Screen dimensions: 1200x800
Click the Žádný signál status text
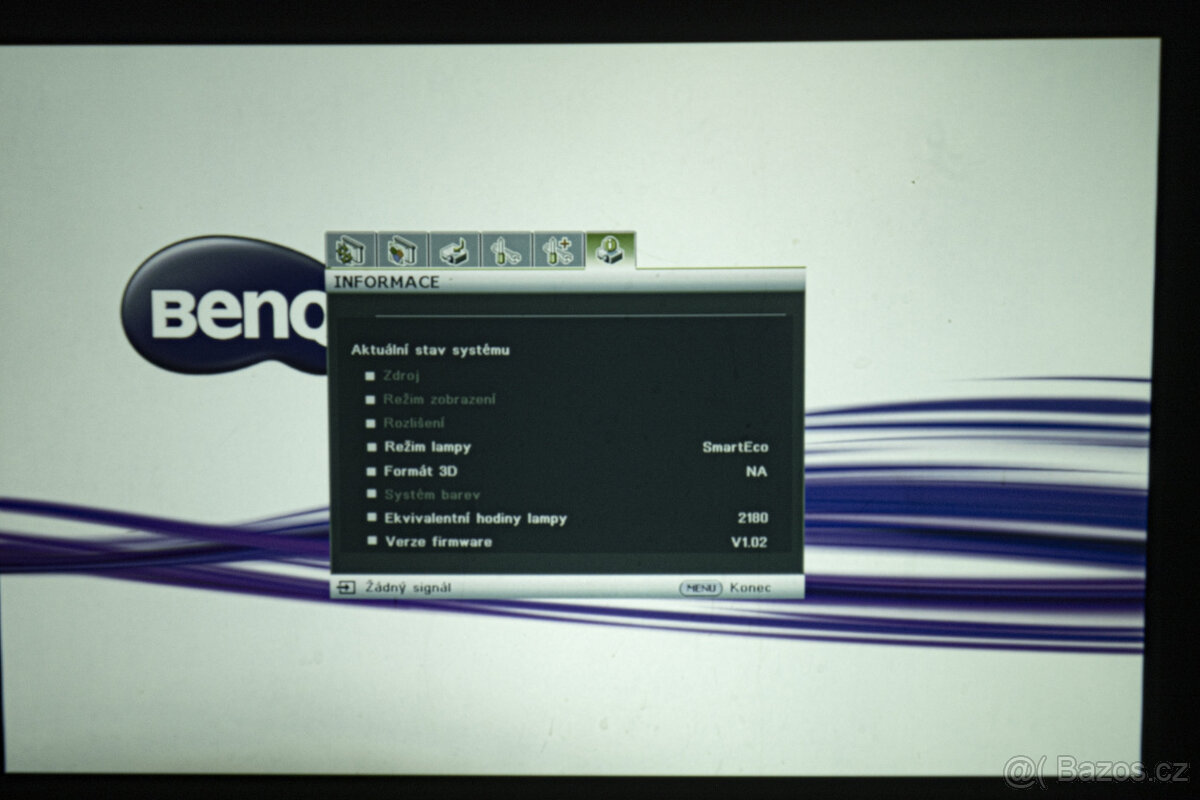coord(408,588)
